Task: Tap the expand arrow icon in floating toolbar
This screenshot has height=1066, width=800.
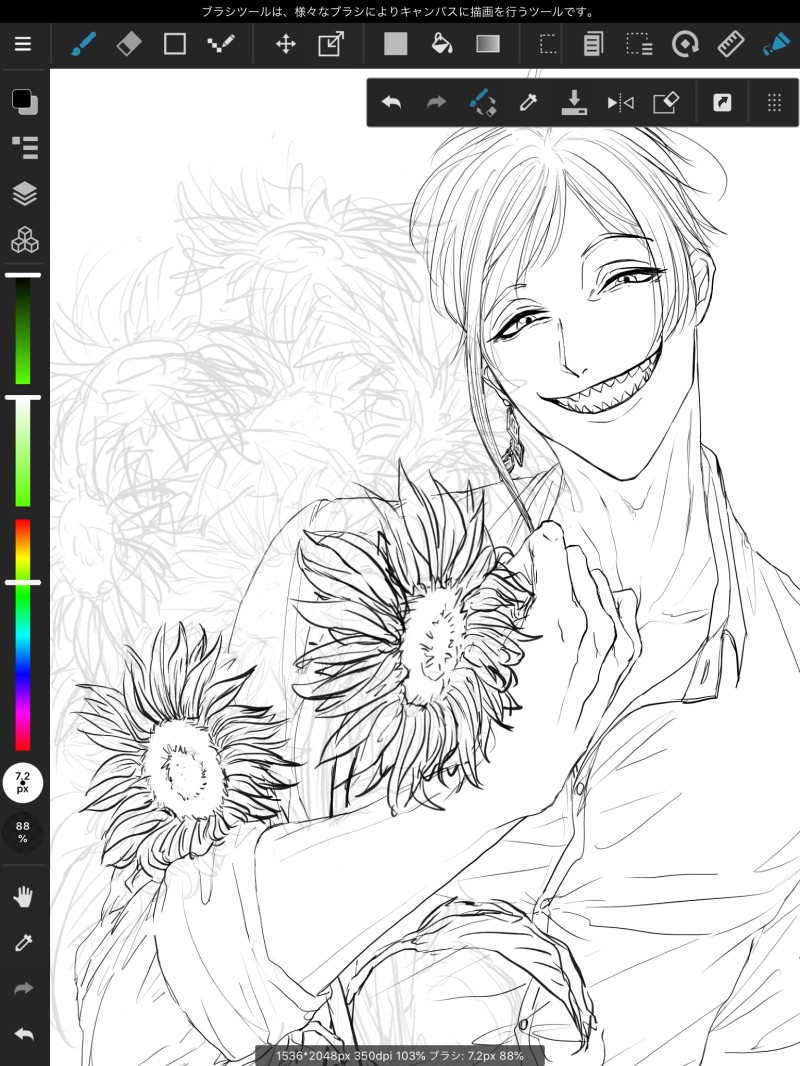Action: click(x=722, y=103)
